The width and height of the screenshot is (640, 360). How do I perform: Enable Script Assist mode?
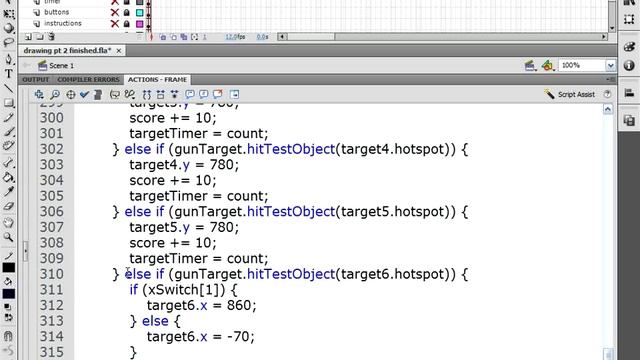pyautogui.click(x=569, y=94)
